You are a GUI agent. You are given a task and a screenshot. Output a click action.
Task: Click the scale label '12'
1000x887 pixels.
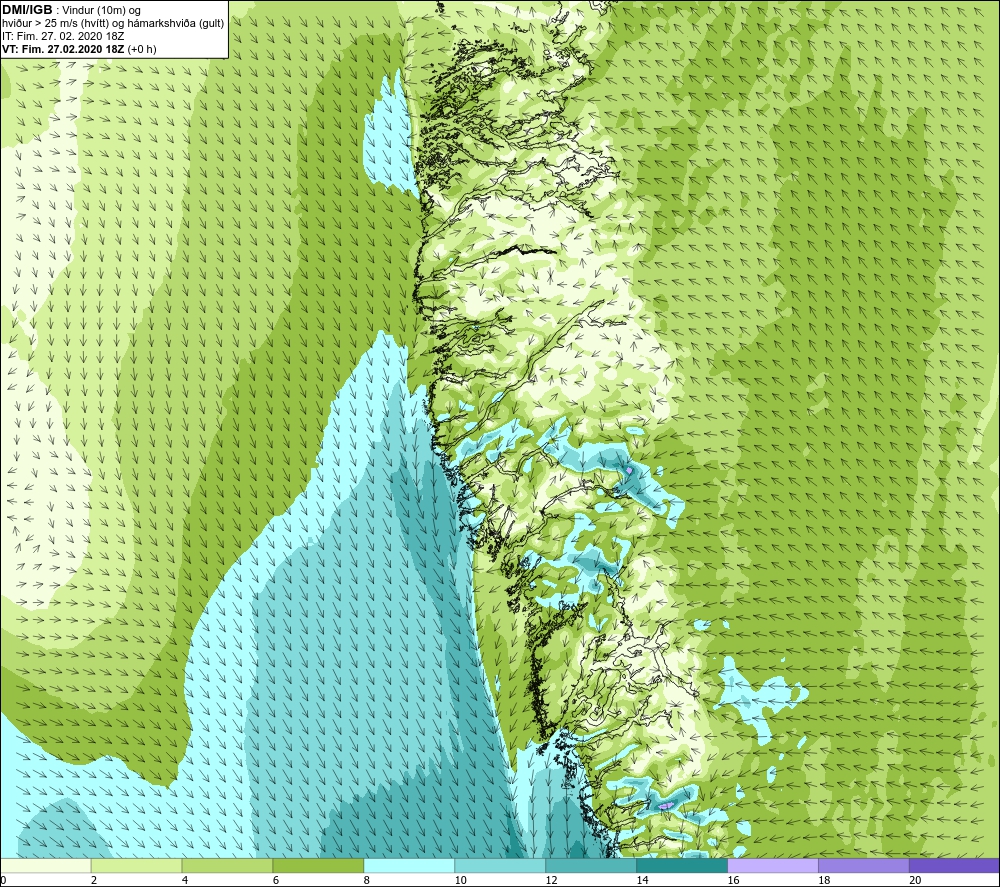552,880
